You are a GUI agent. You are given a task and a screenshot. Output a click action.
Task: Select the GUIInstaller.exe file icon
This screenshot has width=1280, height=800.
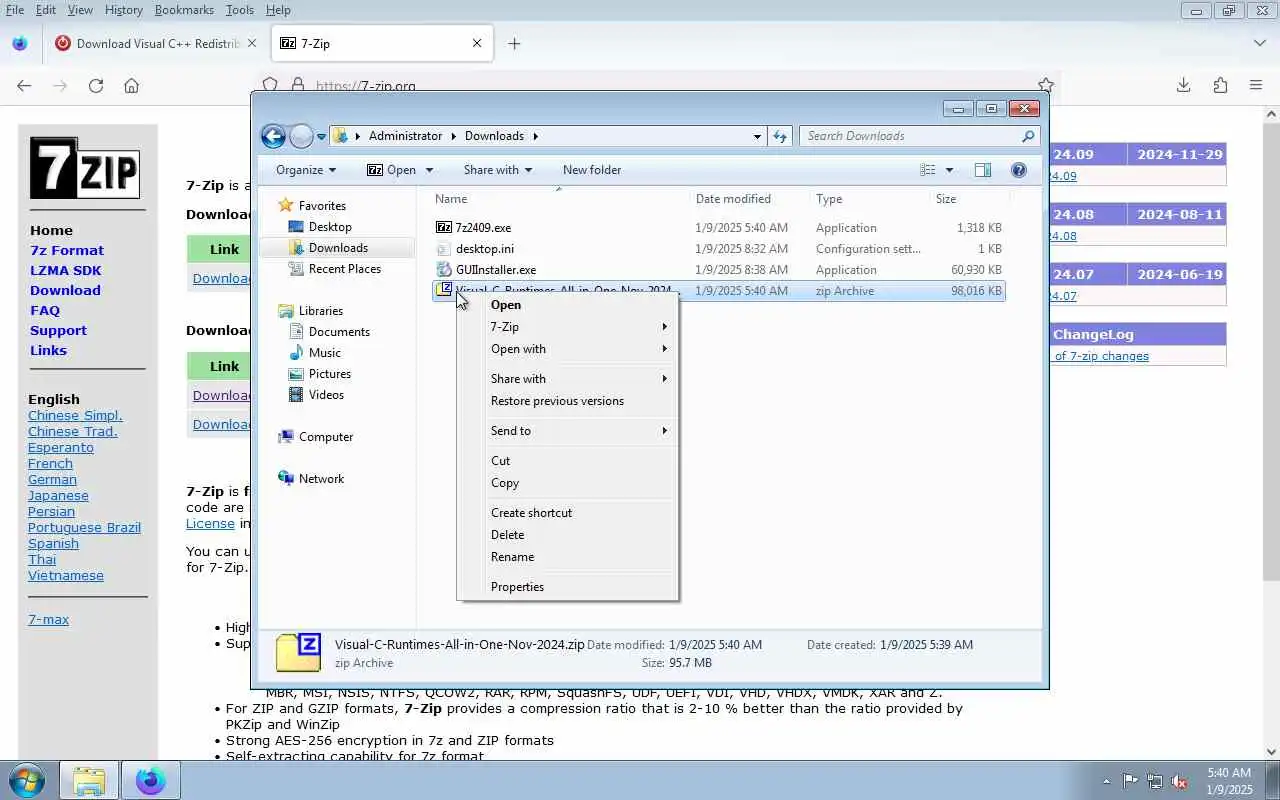(444, 270)
